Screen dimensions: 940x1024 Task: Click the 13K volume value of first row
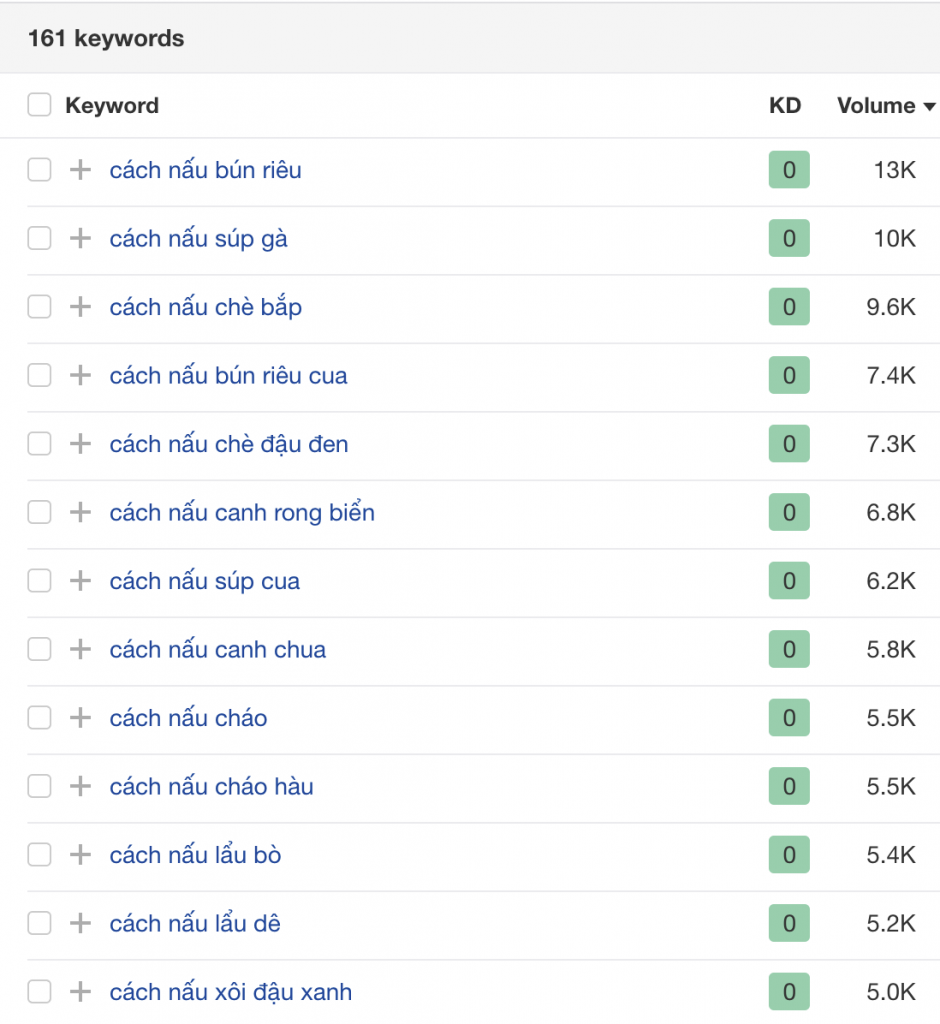click(x=894, y=170)
